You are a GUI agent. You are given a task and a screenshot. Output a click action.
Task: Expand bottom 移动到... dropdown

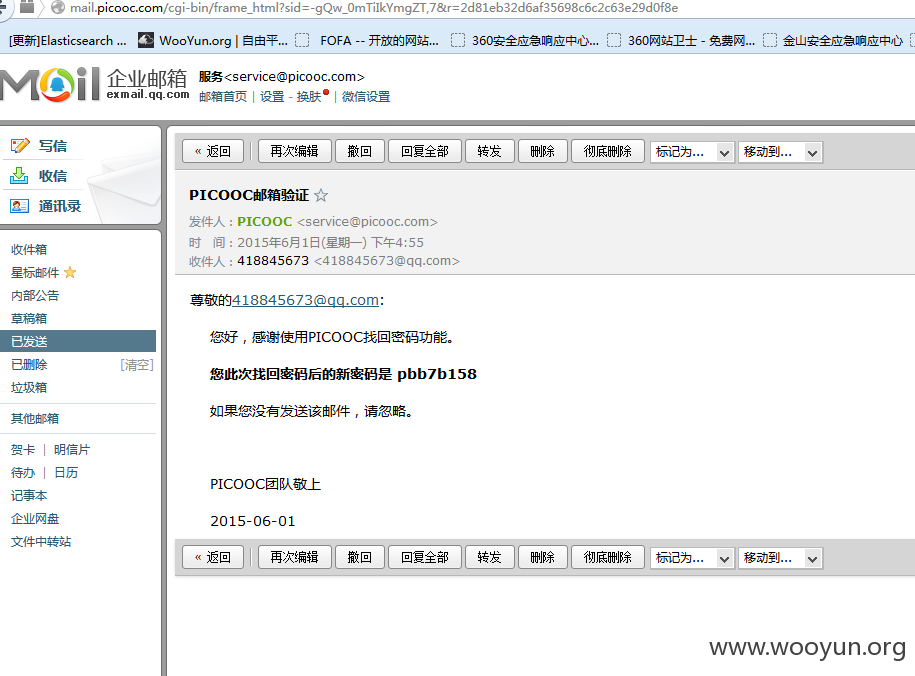click(x=780, y=559)
